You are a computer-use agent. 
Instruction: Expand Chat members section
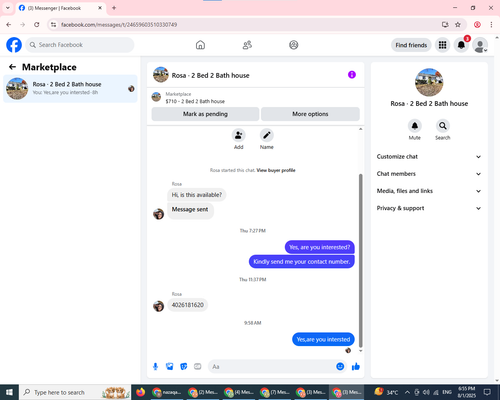(x=429, y=174)
